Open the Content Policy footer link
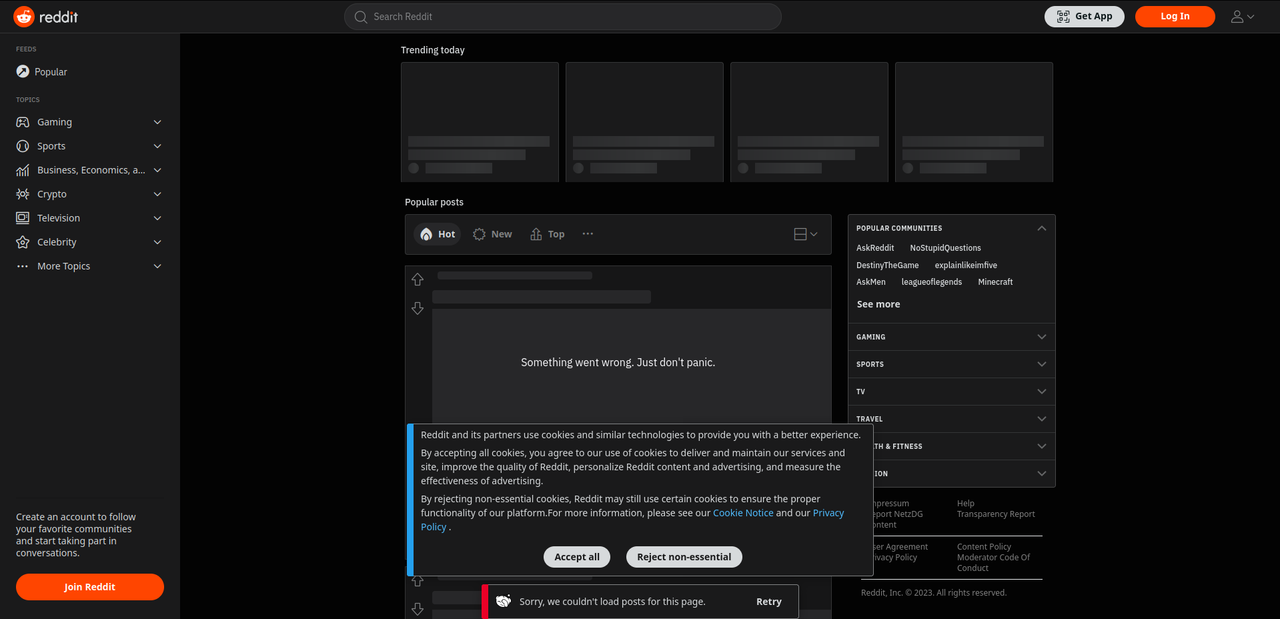Image resolution: width=1280 pixels, height=619 pixels. [x=984, y=547]
